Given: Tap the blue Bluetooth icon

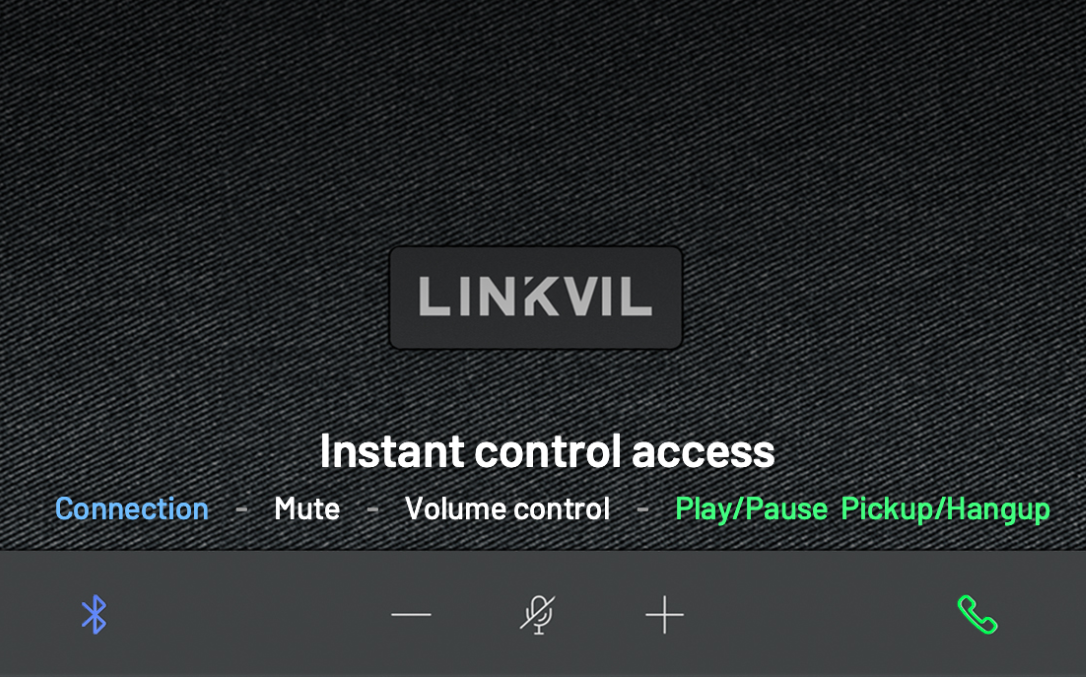Looking at the screenshot, I should [x=94, y=614].
